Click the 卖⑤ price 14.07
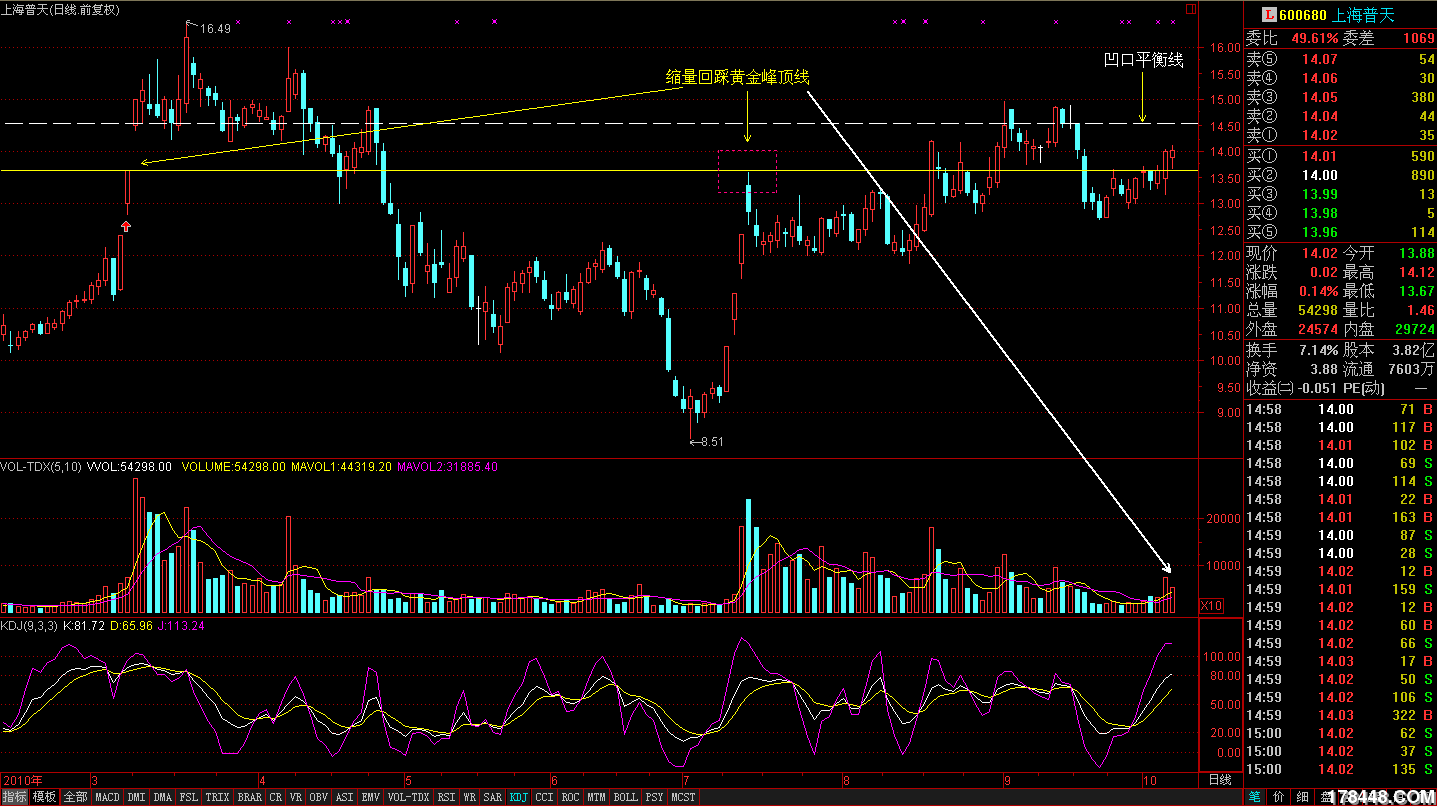The width and height of the screenshot is (1438, 807). 1319,60
